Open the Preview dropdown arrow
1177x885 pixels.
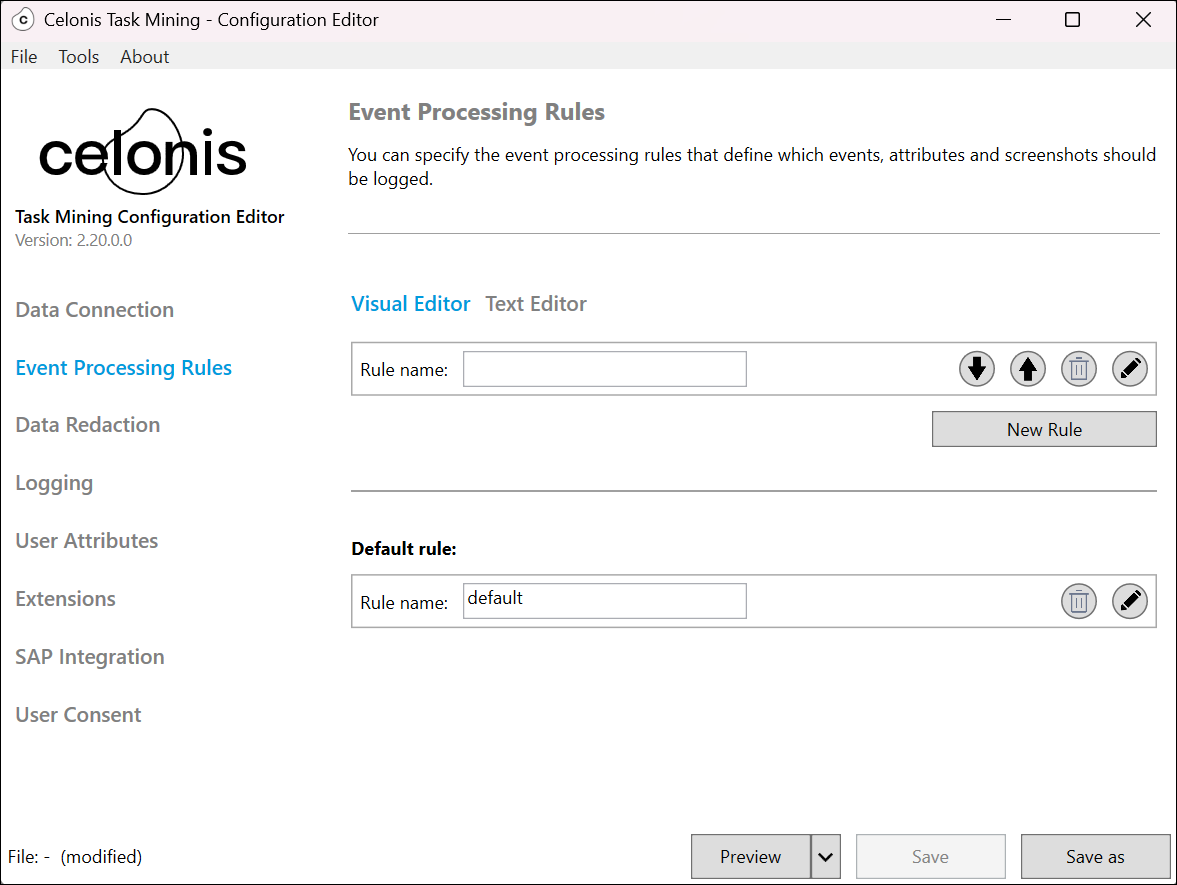826,856
